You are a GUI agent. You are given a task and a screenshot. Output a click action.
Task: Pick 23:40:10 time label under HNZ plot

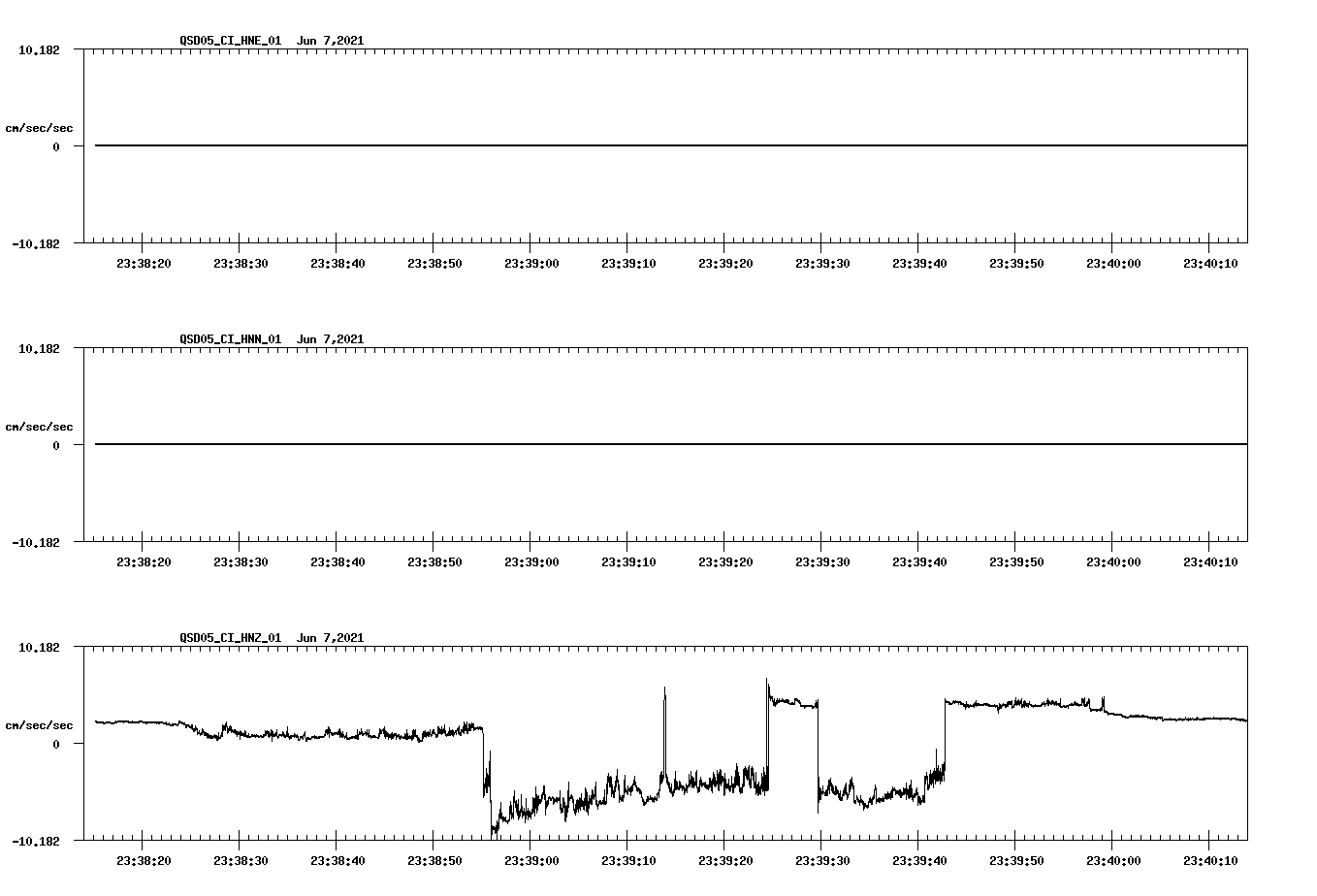(x=1210, y=861)
